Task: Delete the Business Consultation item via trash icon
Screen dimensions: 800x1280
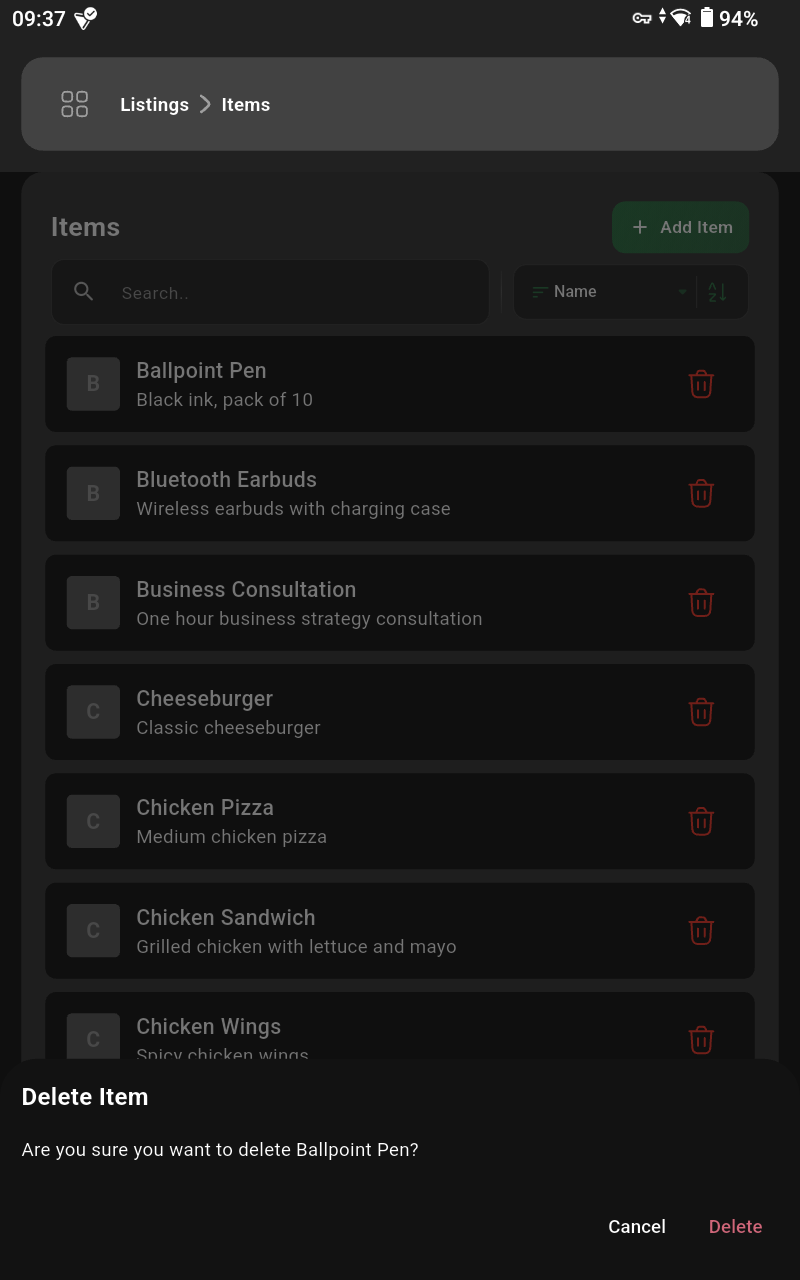Action: click(701, 602)
